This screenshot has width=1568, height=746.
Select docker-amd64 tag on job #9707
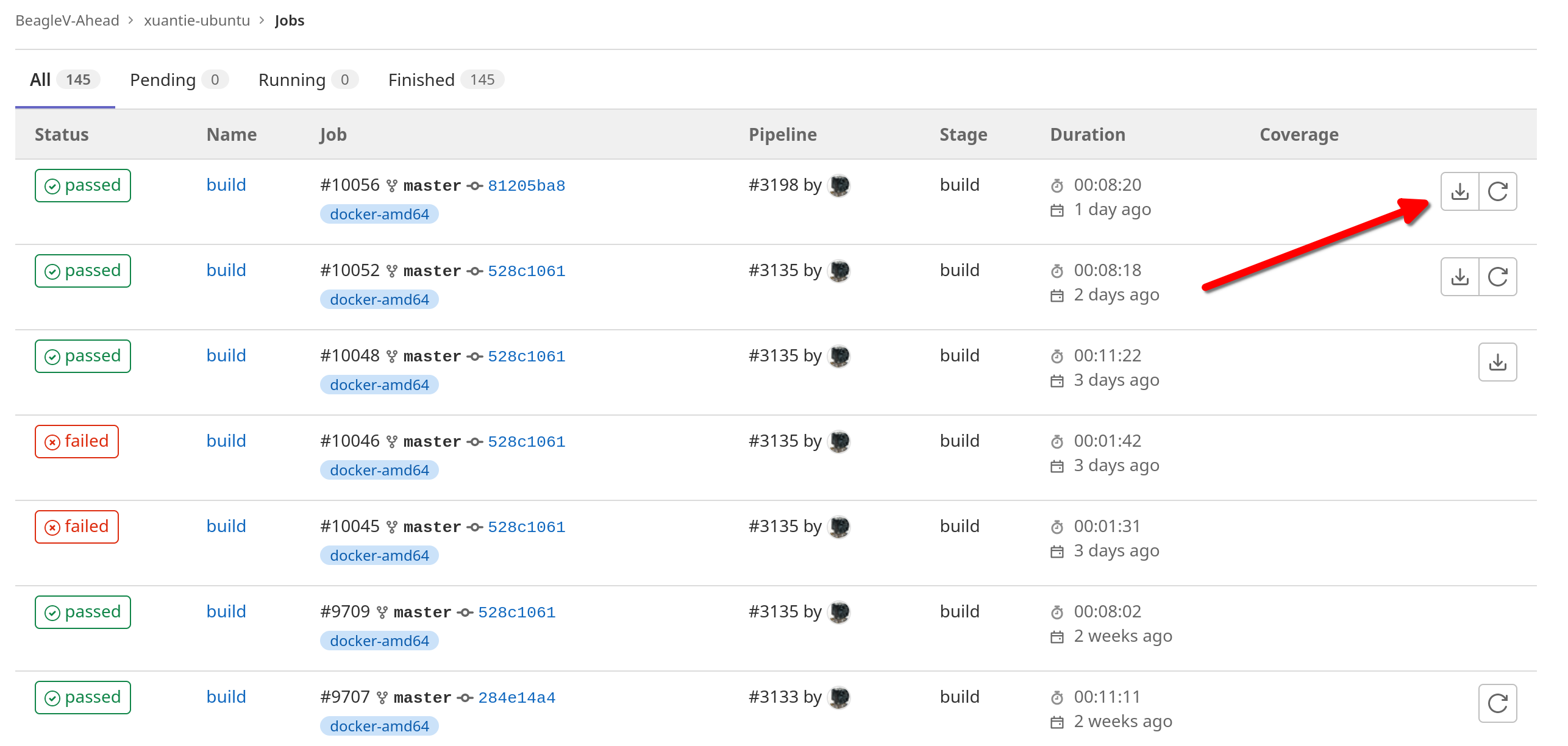pos(379,726)
